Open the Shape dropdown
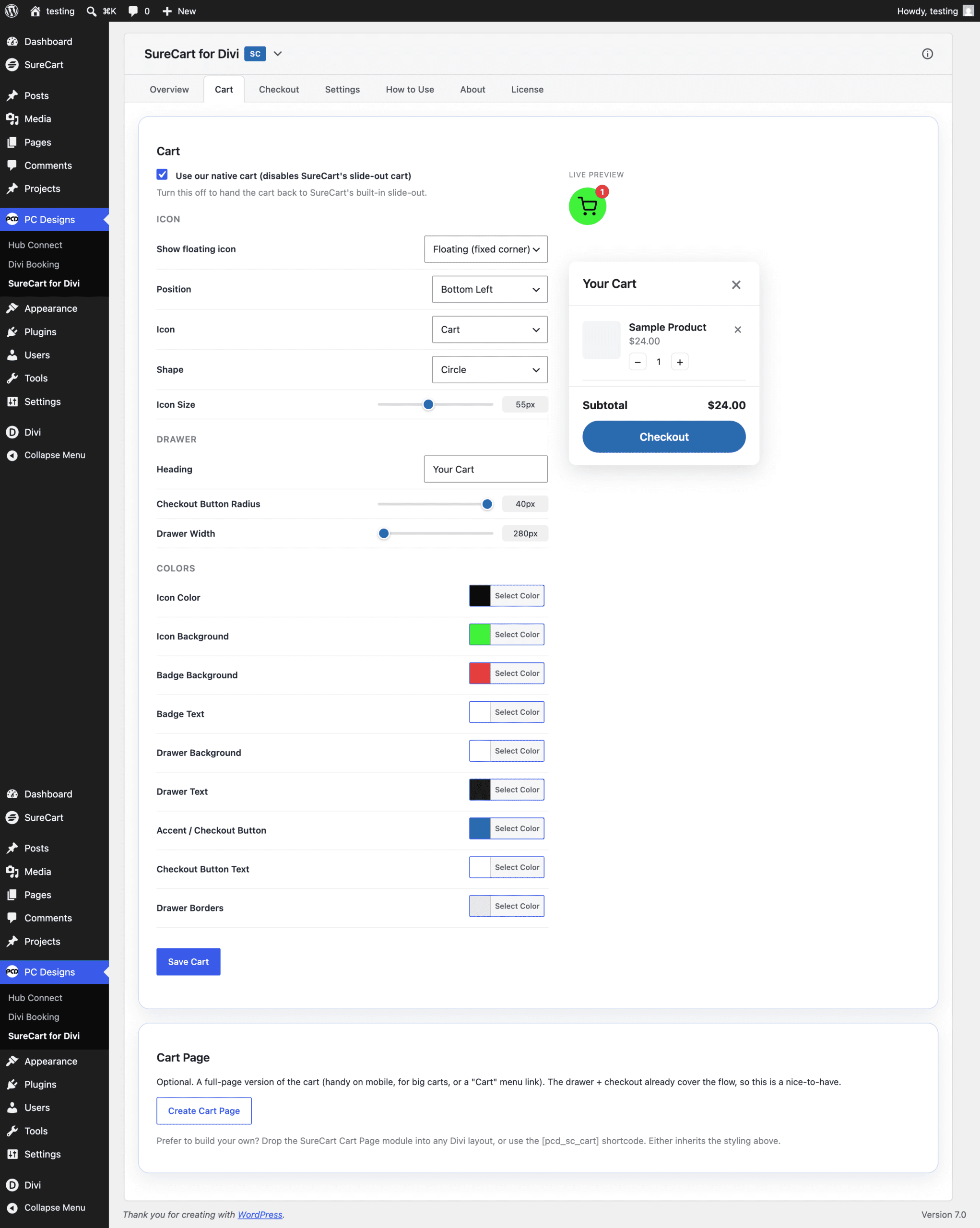This screenshot has width=980, height=1228. (490, 370)
